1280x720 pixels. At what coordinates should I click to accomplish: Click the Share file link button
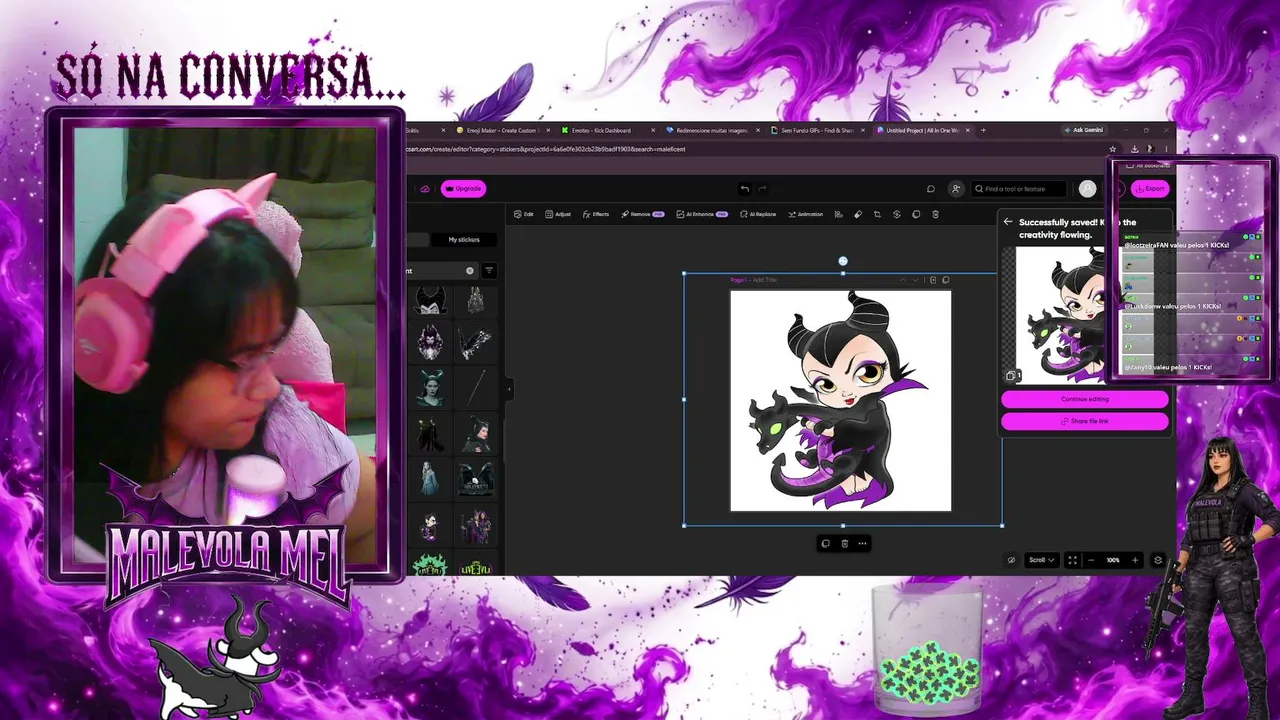(x=1085, y=421)
